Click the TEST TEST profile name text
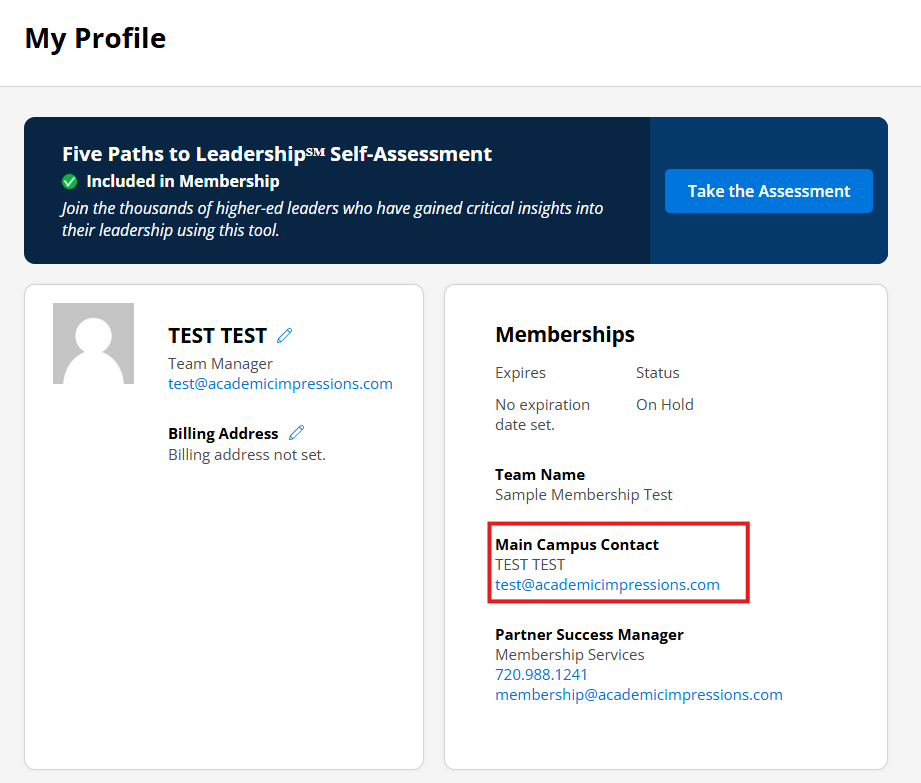Viewport: 921px width, 783px height. (217, 335)
